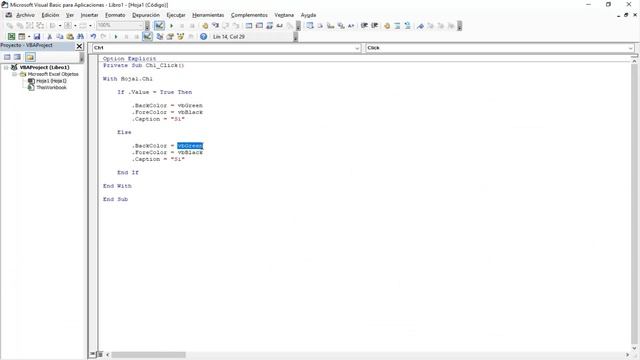Click the Option Explicit line
This screenshot has height=360, width=640.
pyautogui.click(x=129, y=59)
